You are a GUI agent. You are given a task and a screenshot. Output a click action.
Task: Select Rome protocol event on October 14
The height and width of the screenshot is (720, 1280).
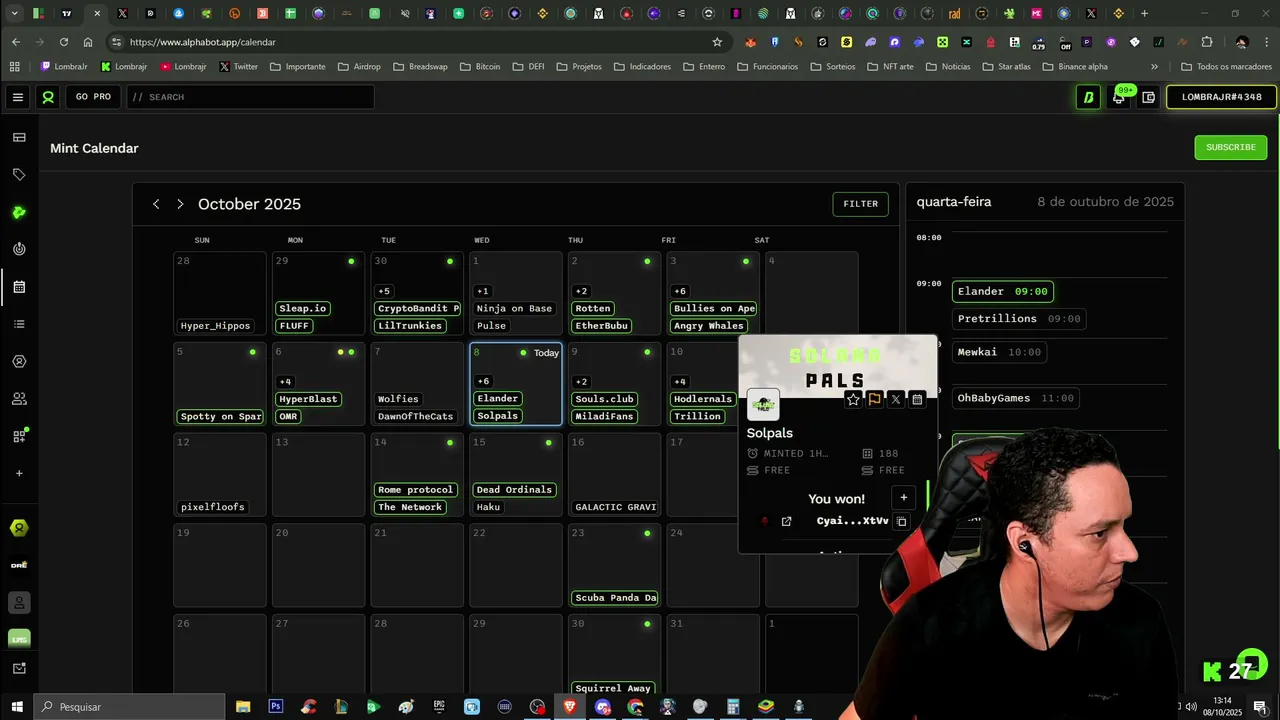[415, 490]
